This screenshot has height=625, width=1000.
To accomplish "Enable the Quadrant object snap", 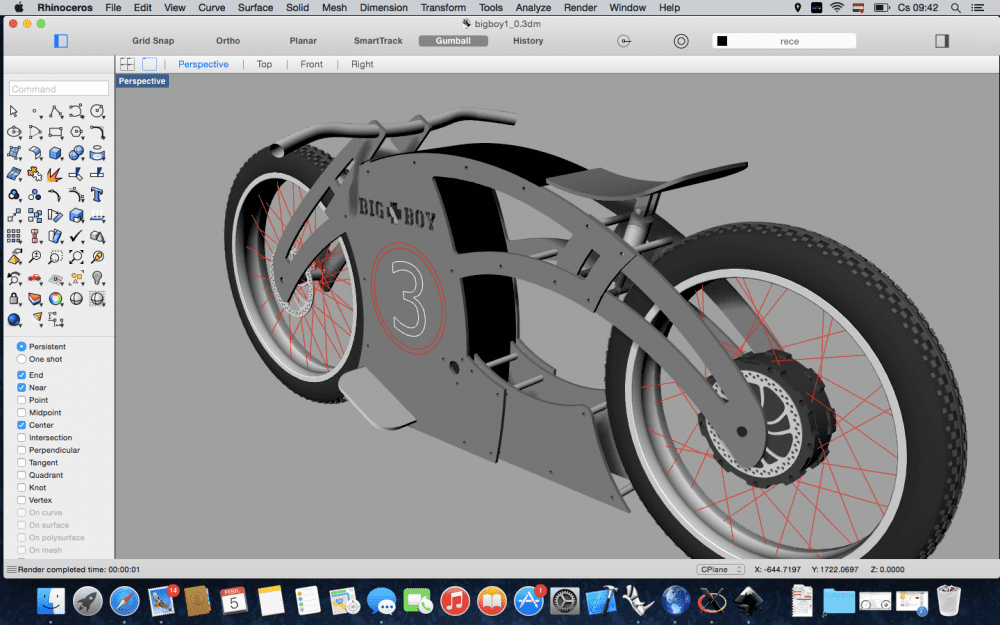I will 22,475.
